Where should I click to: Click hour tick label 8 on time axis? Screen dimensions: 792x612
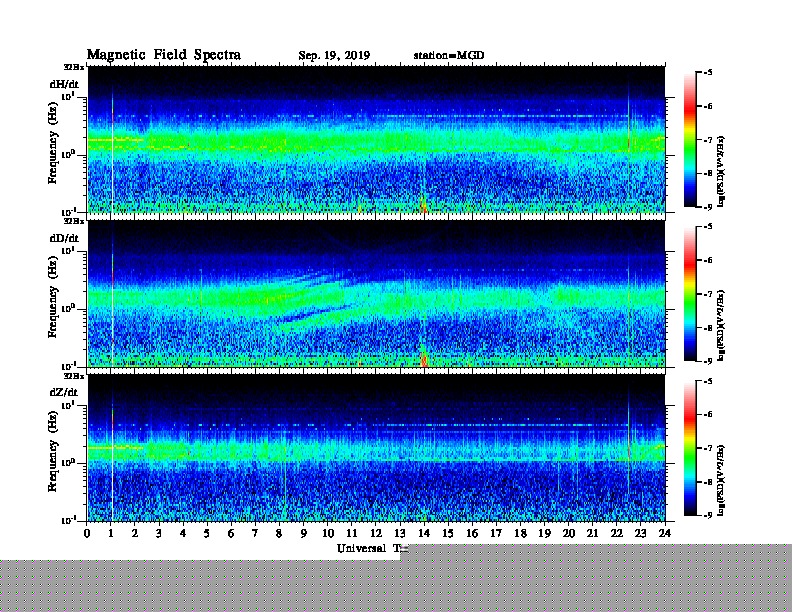279,533
